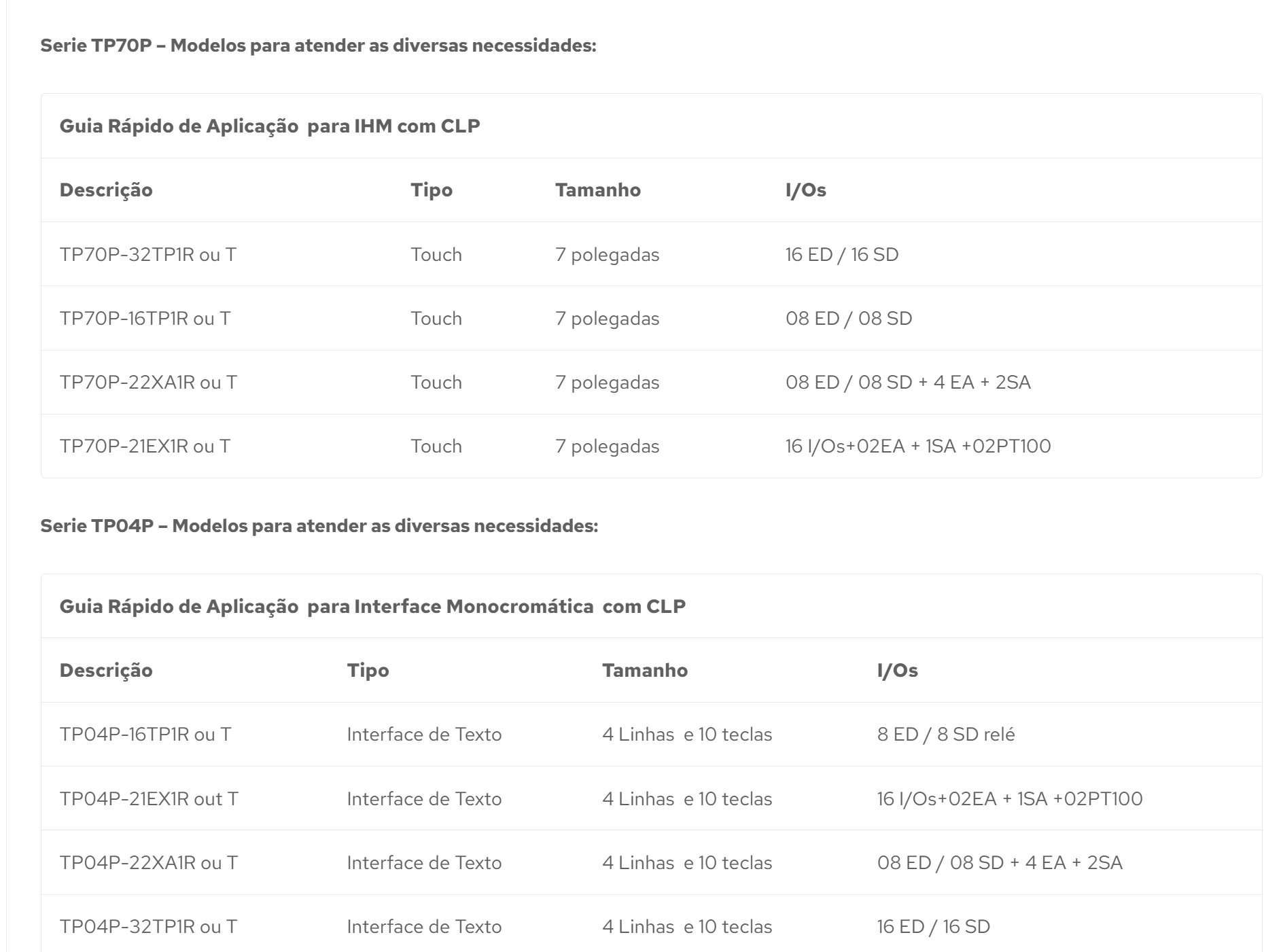The width and height of the screenshot is (1264, 952).
Task: Click the second table's Tipo column header
Action: pyautogui.click(x=368, y=671)
